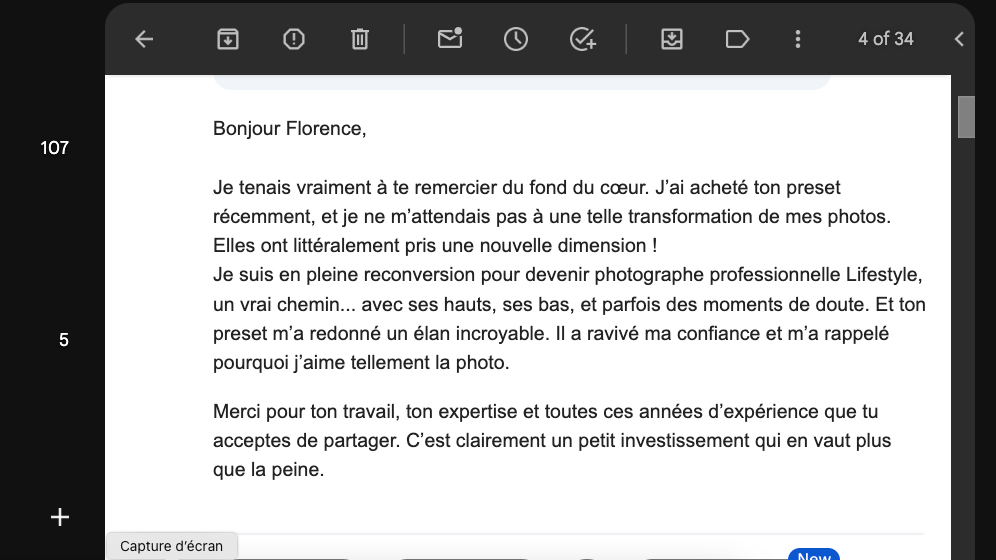Image resolution: width=996 pixels, height=560 pixels.
Task: Mark the email as unread
Action: point(450,39)
